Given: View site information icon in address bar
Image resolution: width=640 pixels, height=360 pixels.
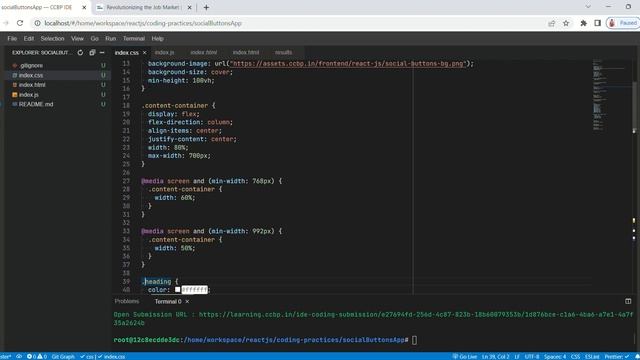Looking at the screenshot, I should pos(37,23).
